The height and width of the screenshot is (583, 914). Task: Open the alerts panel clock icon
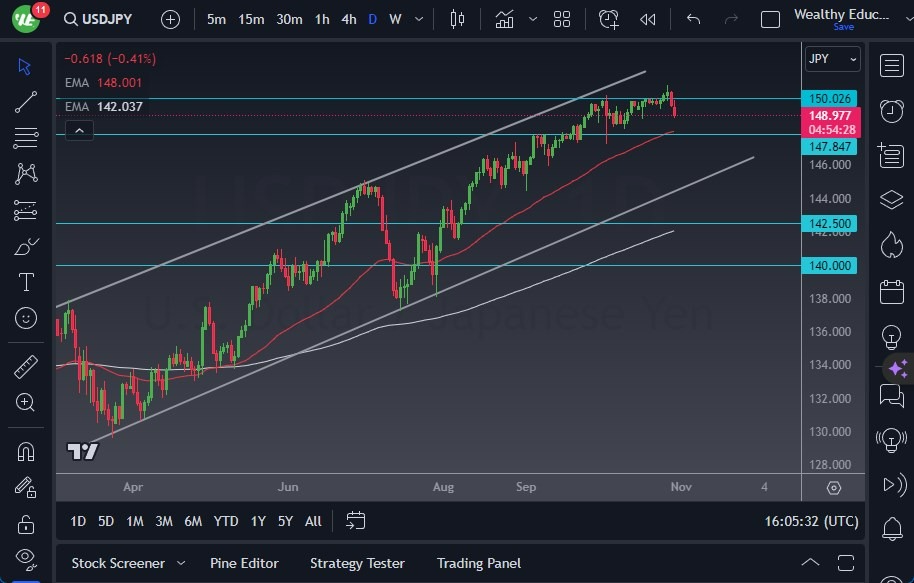point(890,111)
